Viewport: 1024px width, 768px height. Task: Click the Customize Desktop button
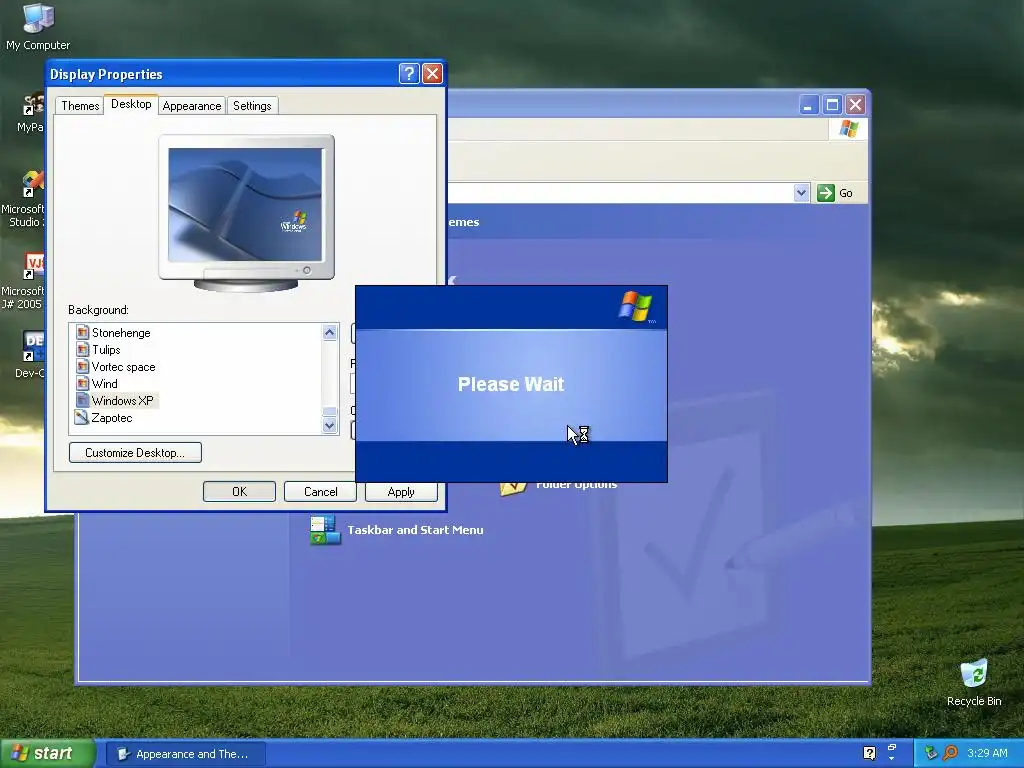point(135,453)
